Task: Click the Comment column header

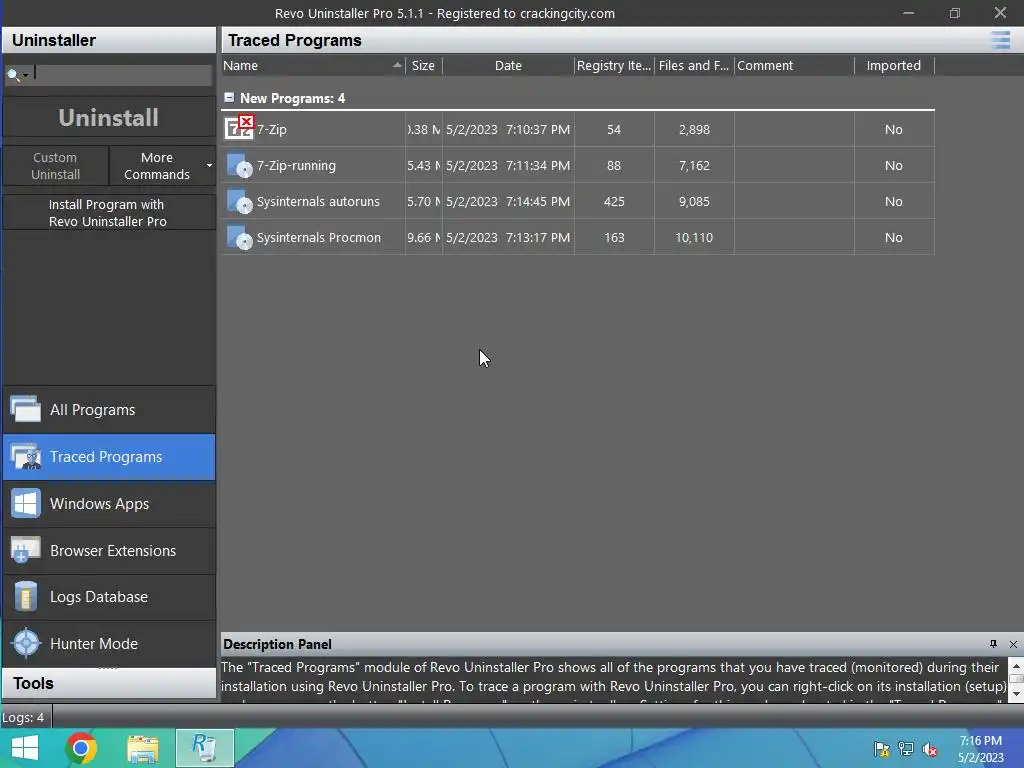Action: tap(794, 65)
